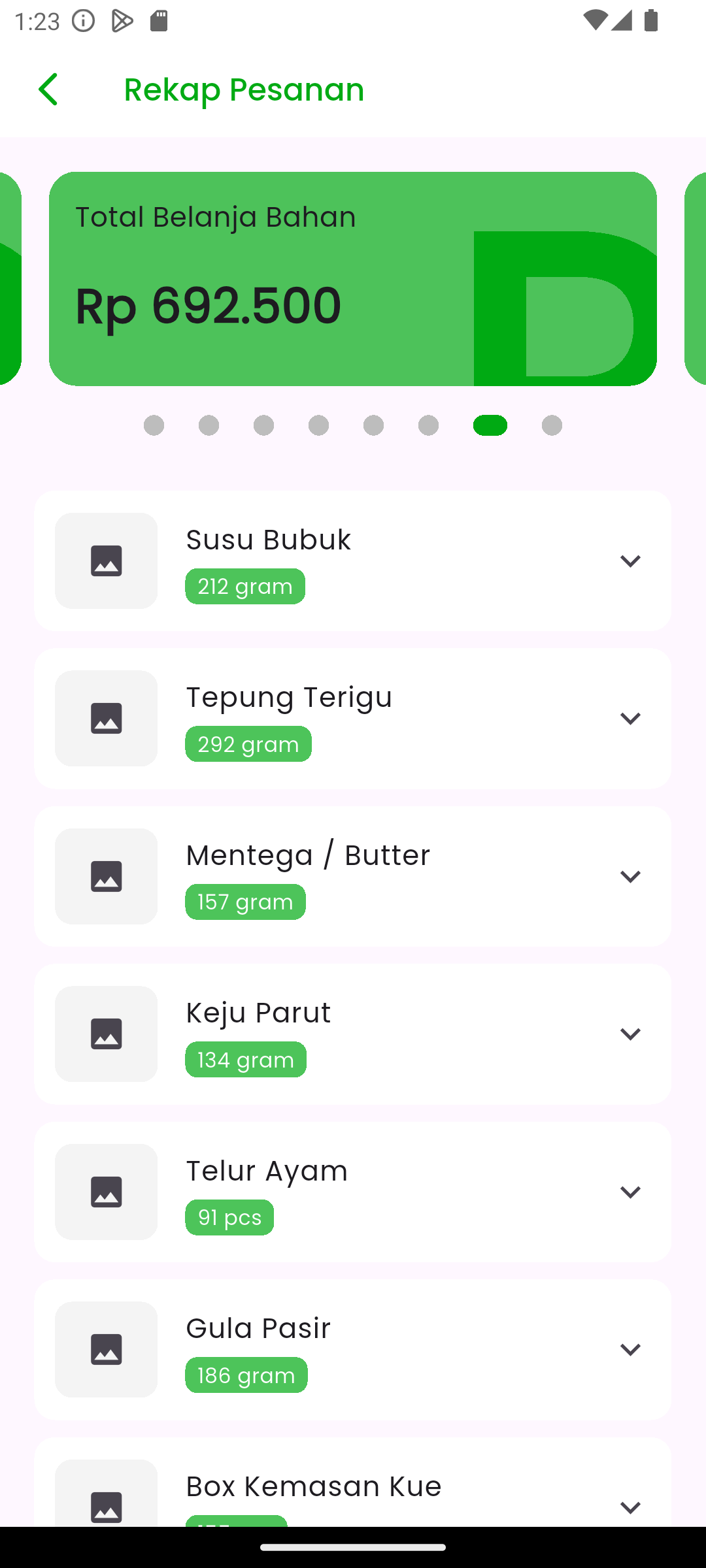Screen dimensions: 706x1568
Task: Open the Total Belanja Bahan card
Action: tap(353, 279)
